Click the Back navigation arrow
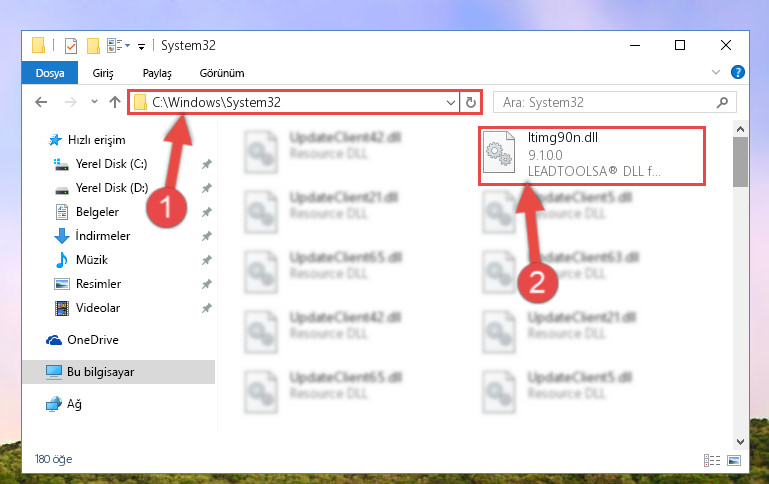Image resolution: width=769 pixels, height=484 pixels. (x=41, y=102)
